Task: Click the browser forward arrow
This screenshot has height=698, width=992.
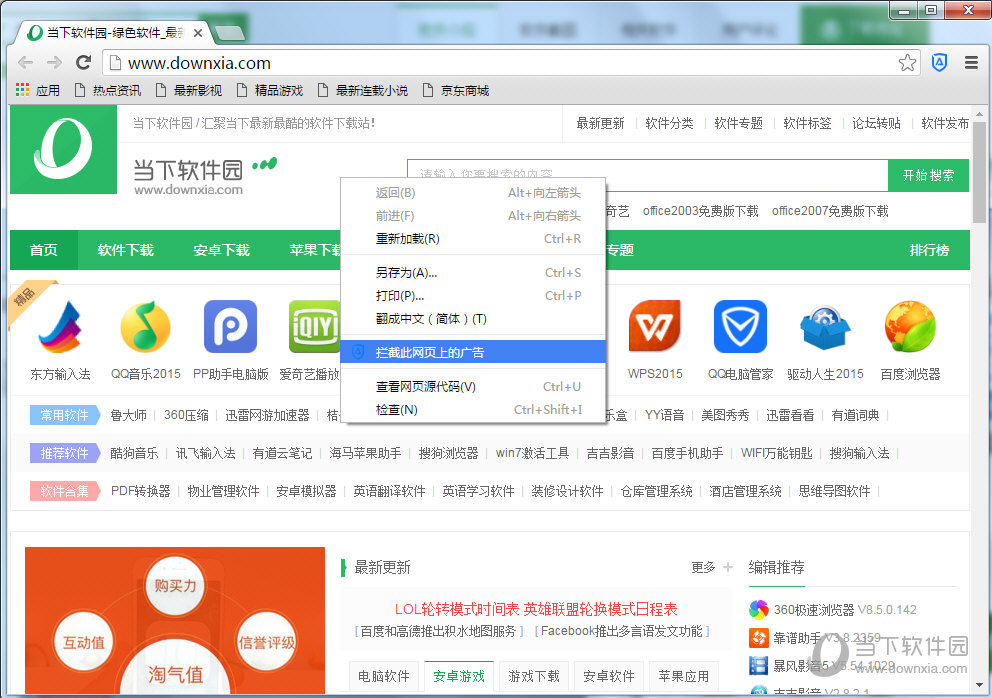Action: [x=54, y=63]
